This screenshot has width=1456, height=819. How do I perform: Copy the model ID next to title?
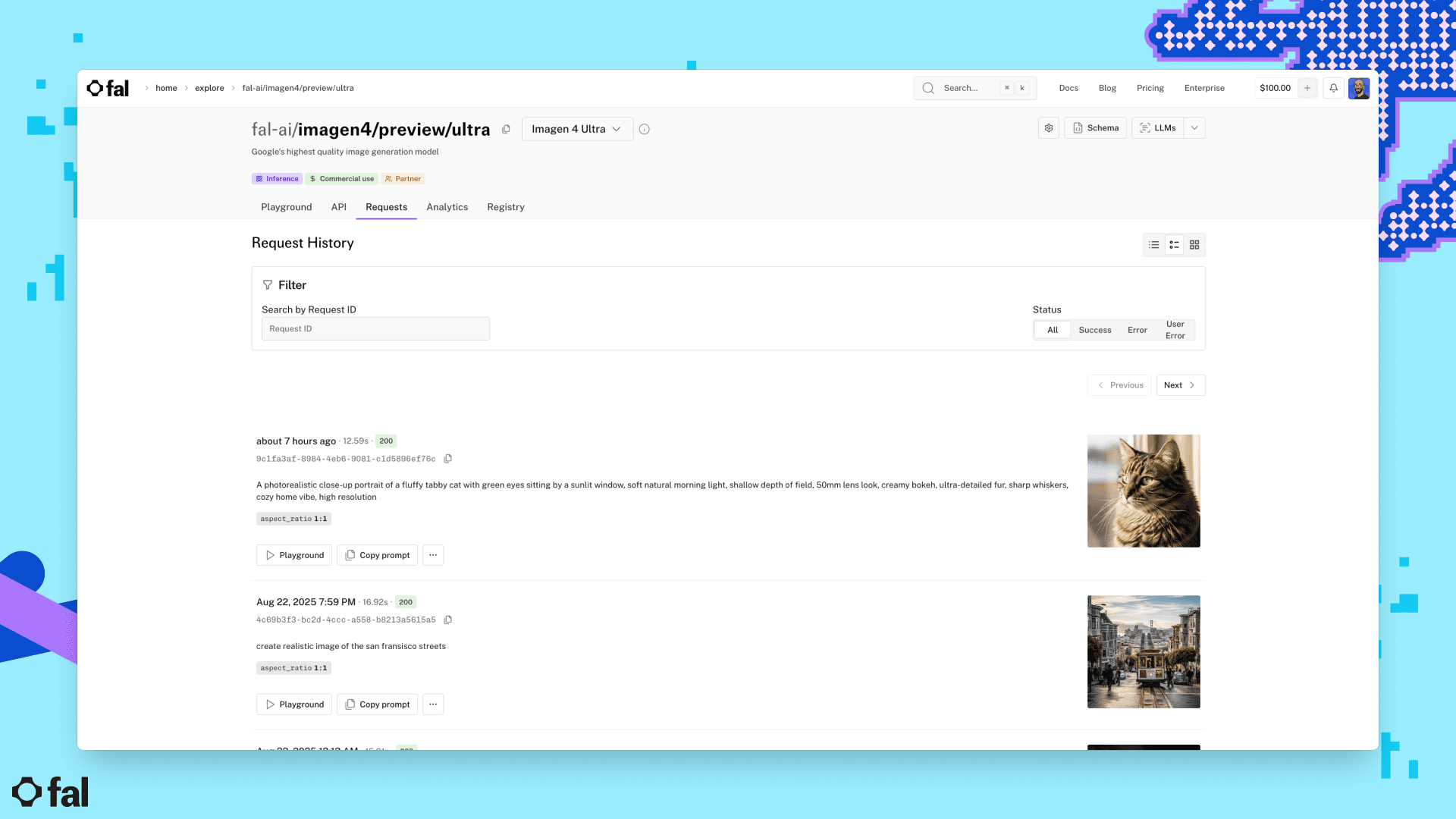click(x=506, y=130)
